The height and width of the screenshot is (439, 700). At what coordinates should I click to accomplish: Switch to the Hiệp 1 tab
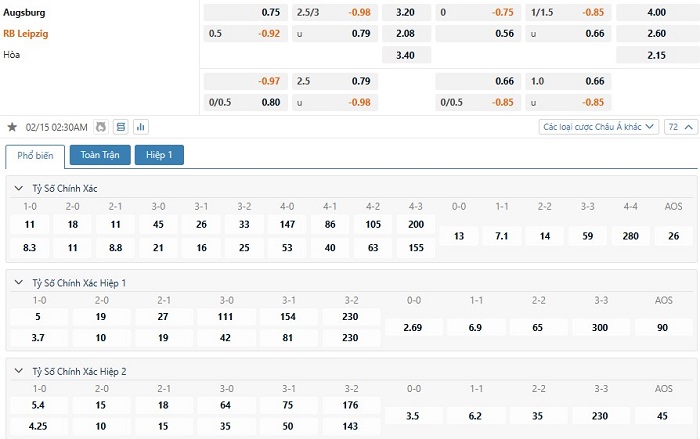click(159, 155)
